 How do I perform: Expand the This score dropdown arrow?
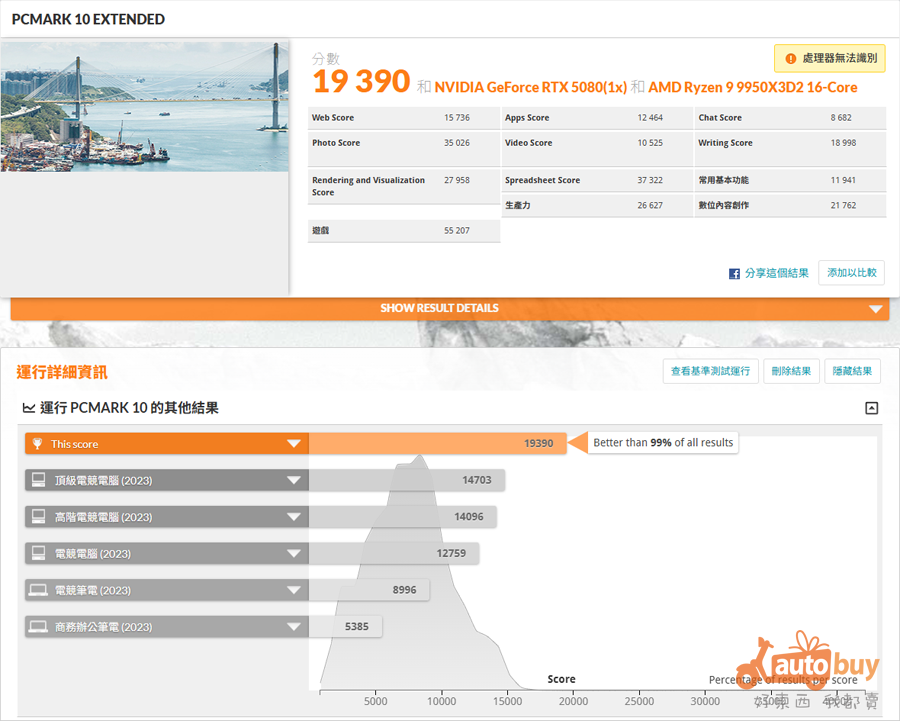point(293,444)
